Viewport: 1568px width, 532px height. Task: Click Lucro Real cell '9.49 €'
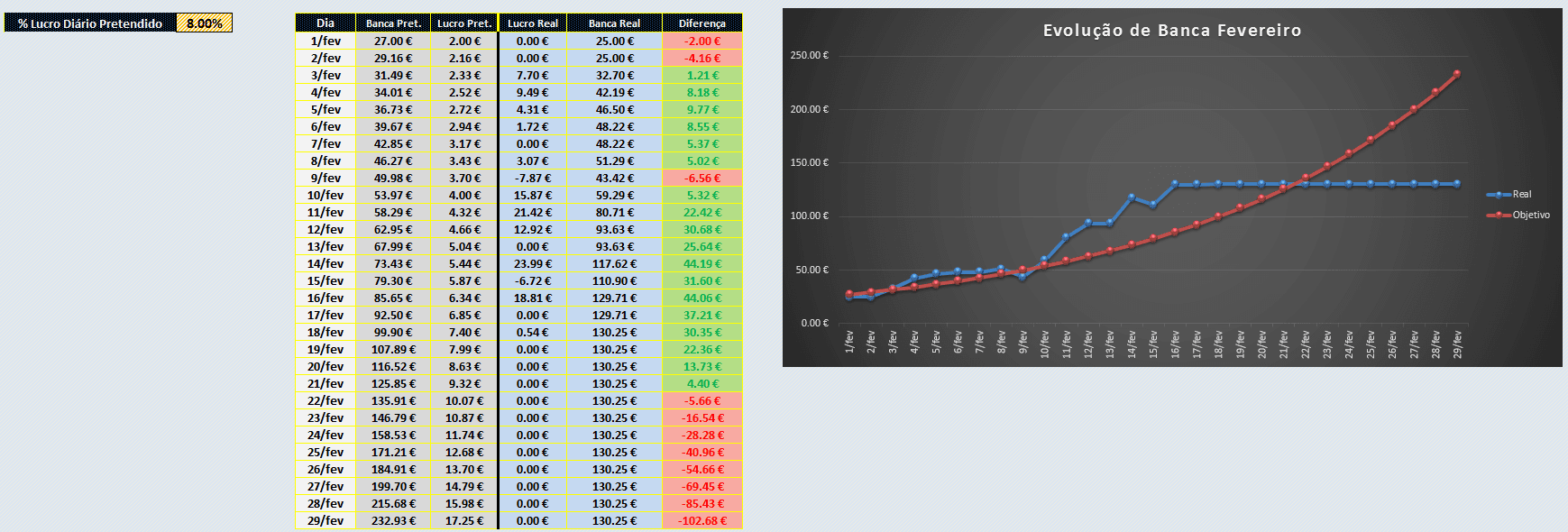tap(533, 92)
